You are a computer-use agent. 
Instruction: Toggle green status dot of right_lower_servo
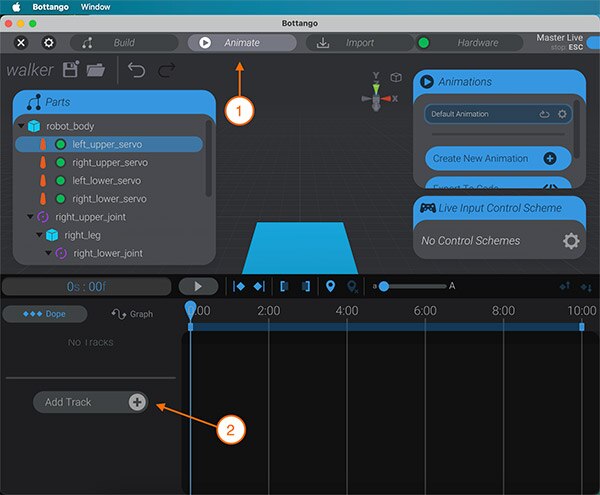60,198
